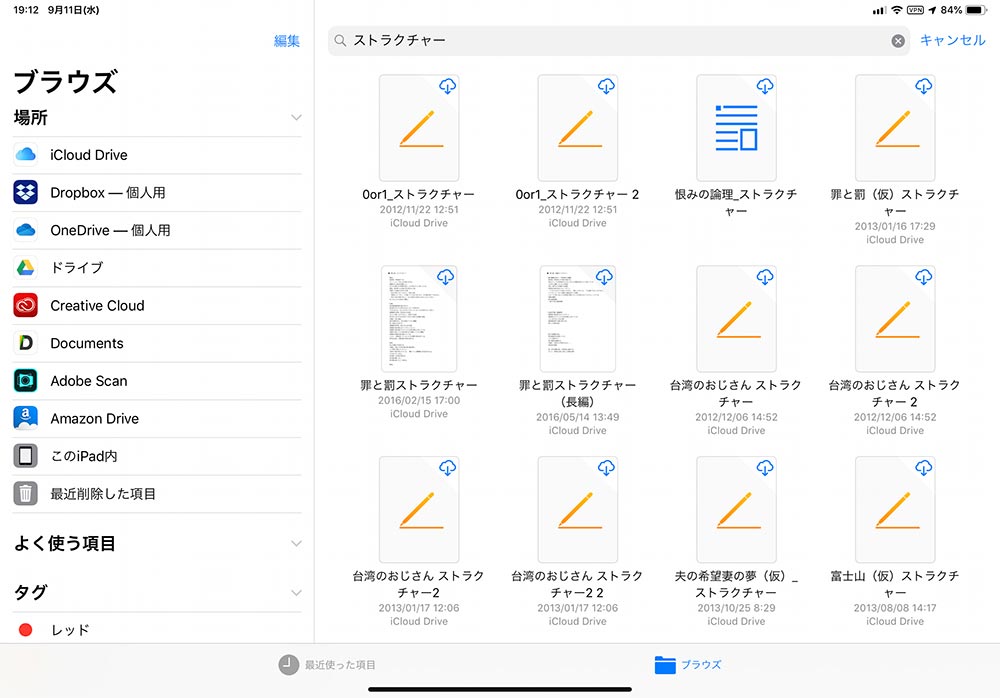This screenshot has height=698, width=1000.
Task: Tap the 0or1_ストラクチャー 2 file name
Action: click(x=578, y=194)
